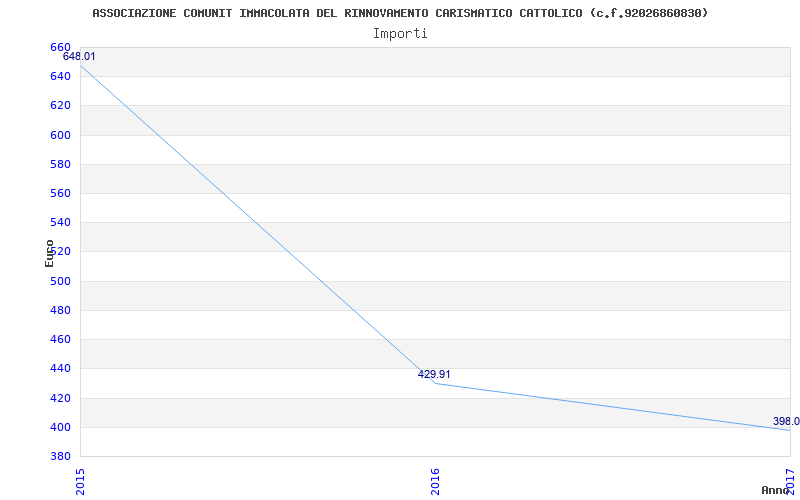Click the 429.91 data point label
Screen dimensions: 800x500
point(434,374)
